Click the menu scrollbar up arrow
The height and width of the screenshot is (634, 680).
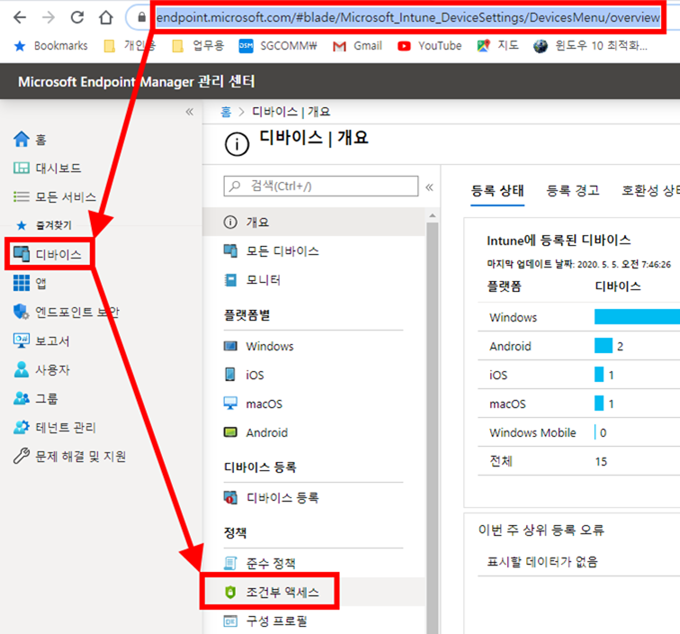click(x=432, y=216)
